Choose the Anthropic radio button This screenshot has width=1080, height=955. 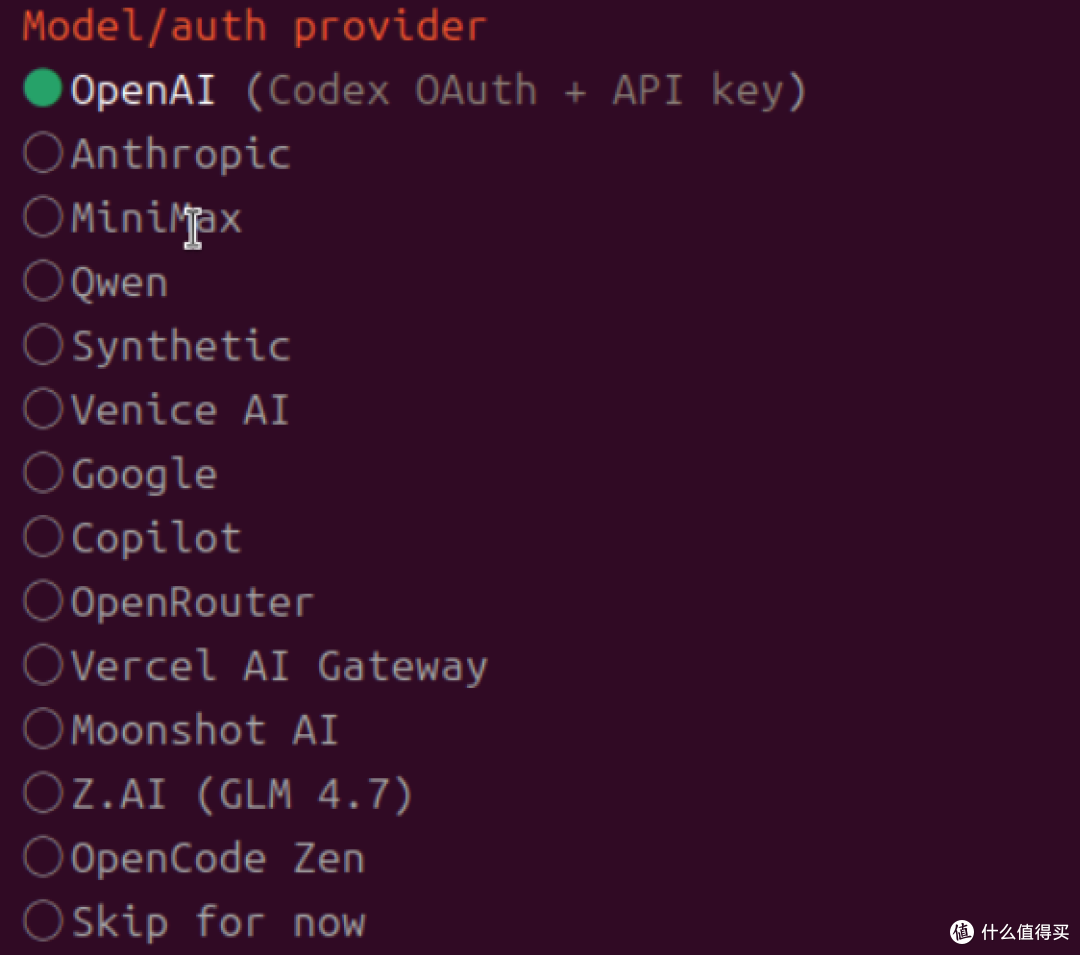point(43,152)
